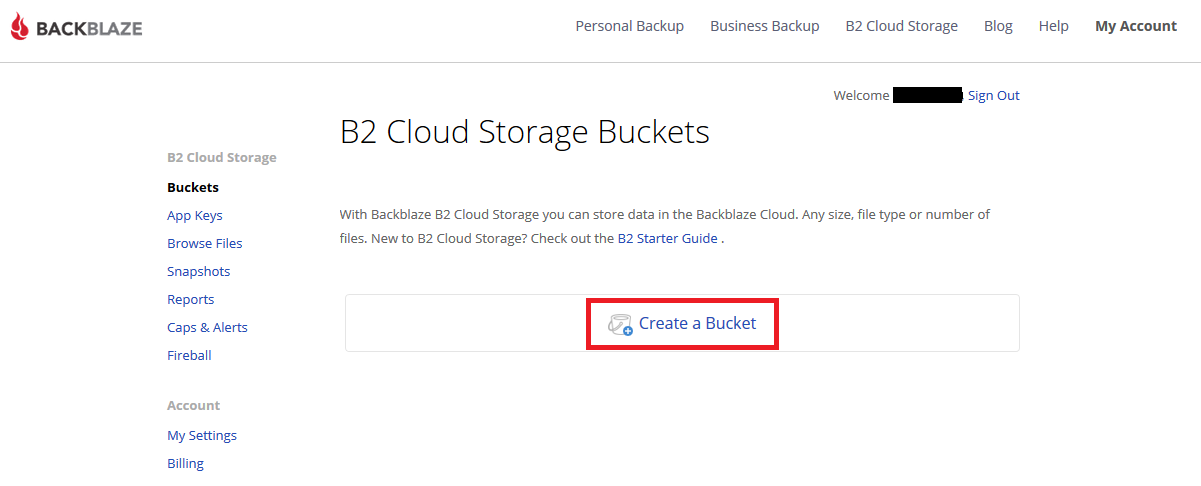Go to B2 Cloud Storage in top navigation
1201x486 pixels.
tap(901, 26)
